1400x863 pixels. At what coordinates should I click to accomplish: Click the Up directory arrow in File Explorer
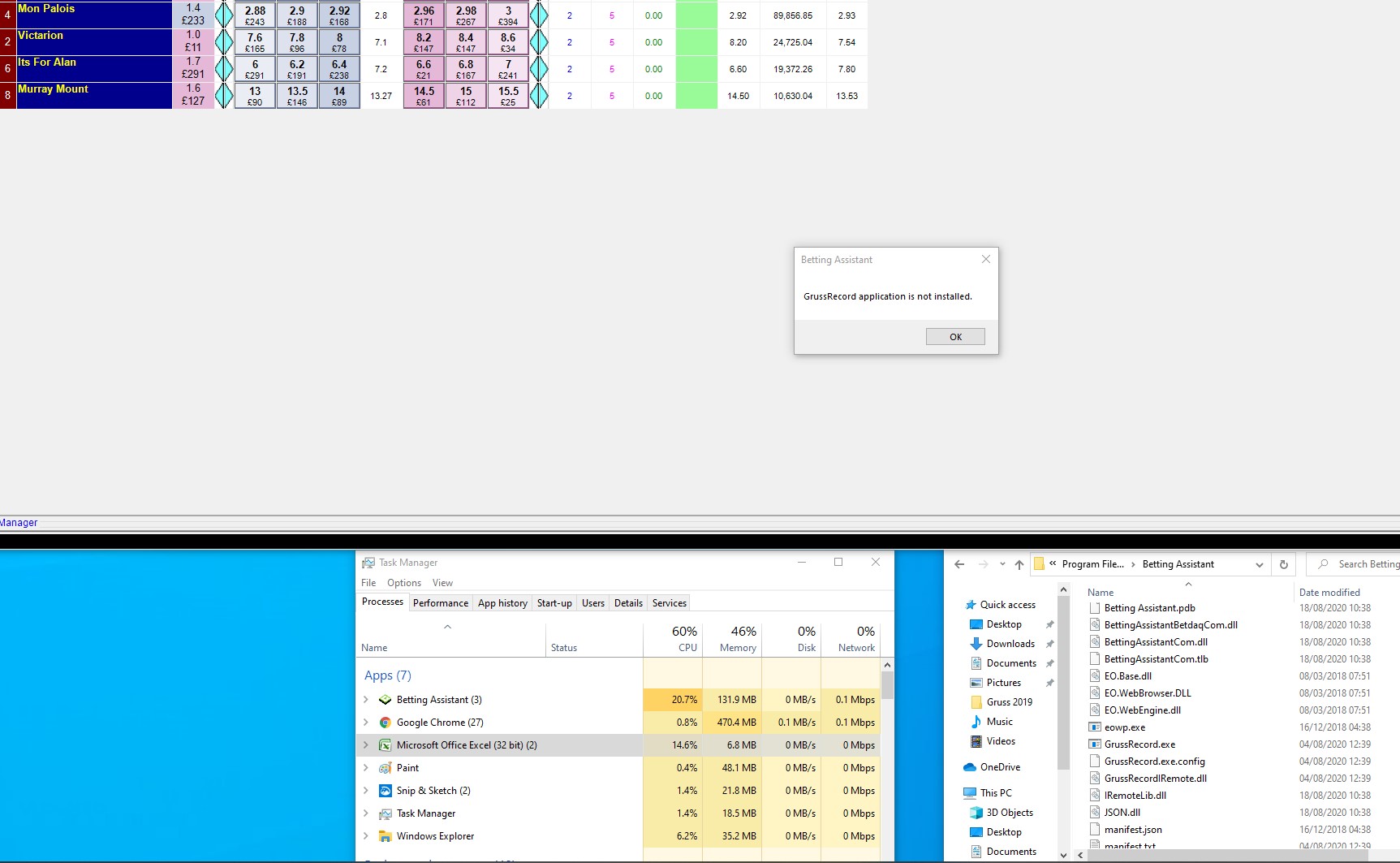pos(1019,564)
